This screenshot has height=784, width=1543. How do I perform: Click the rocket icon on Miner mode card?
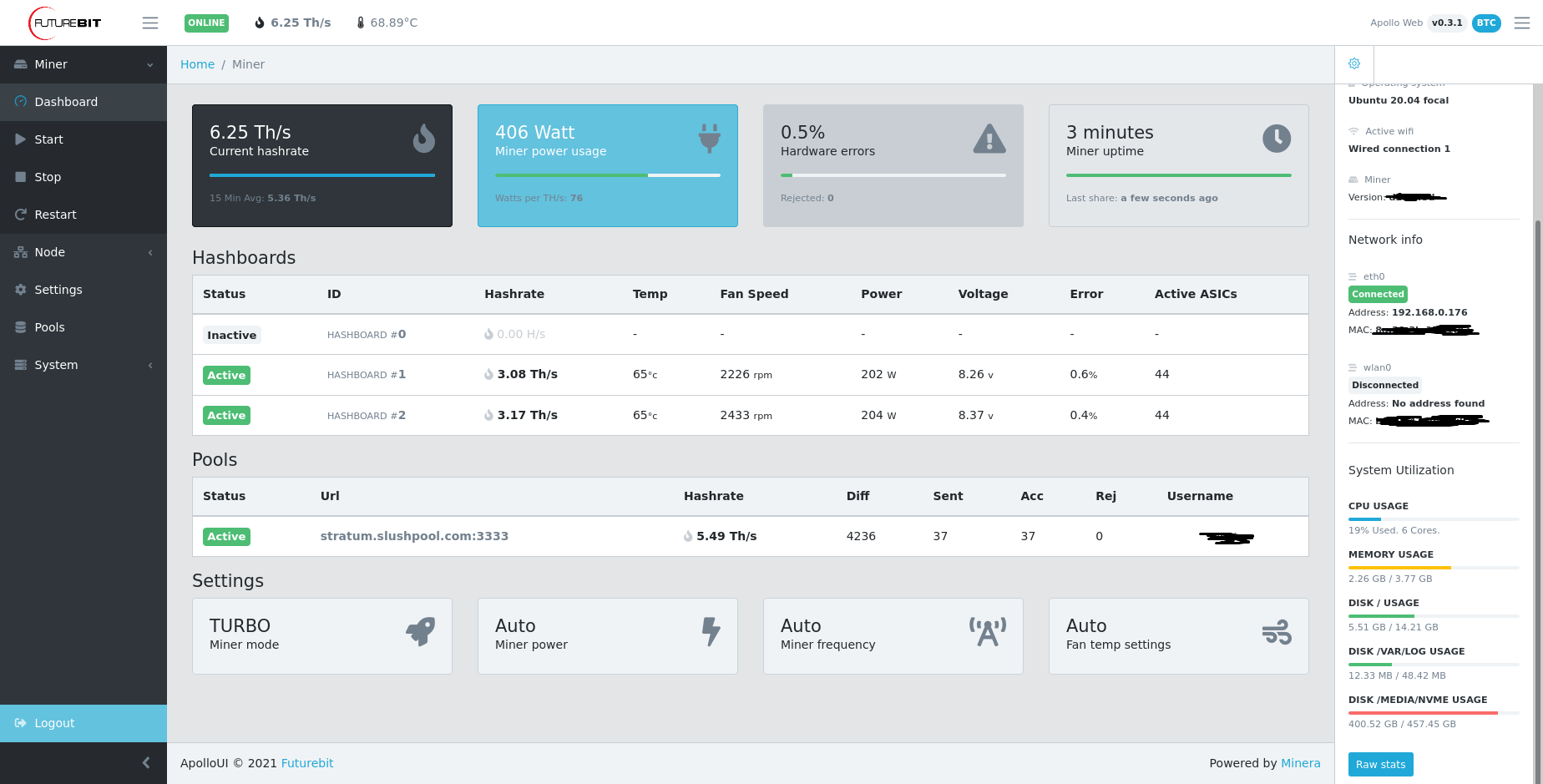(x=421, y=631)
